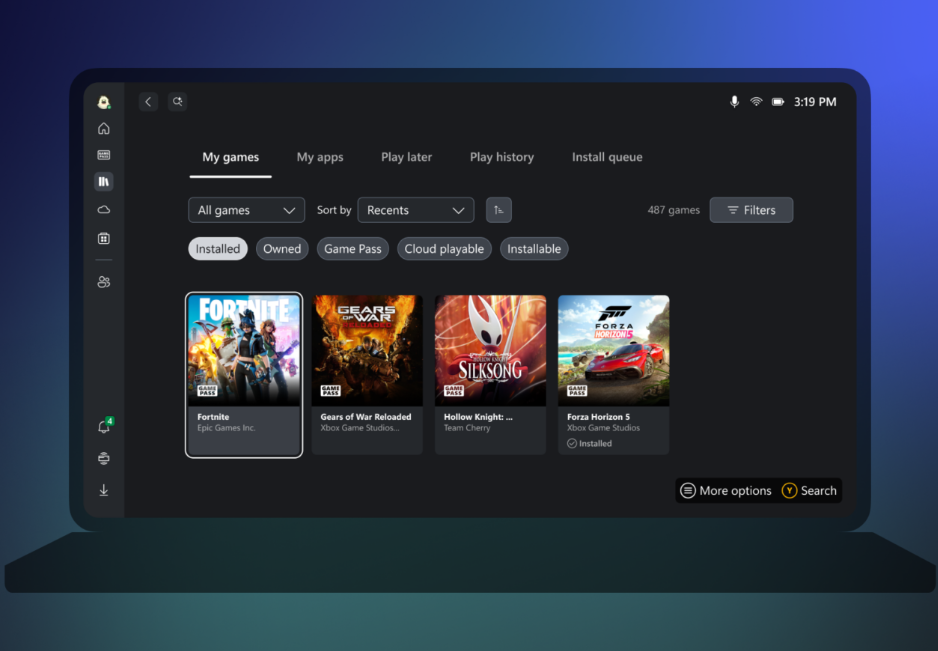The height and width of the screenshot is (651, 938).
Task: Toggle the Game Pass filter chip
Action: tap(352, 249)
